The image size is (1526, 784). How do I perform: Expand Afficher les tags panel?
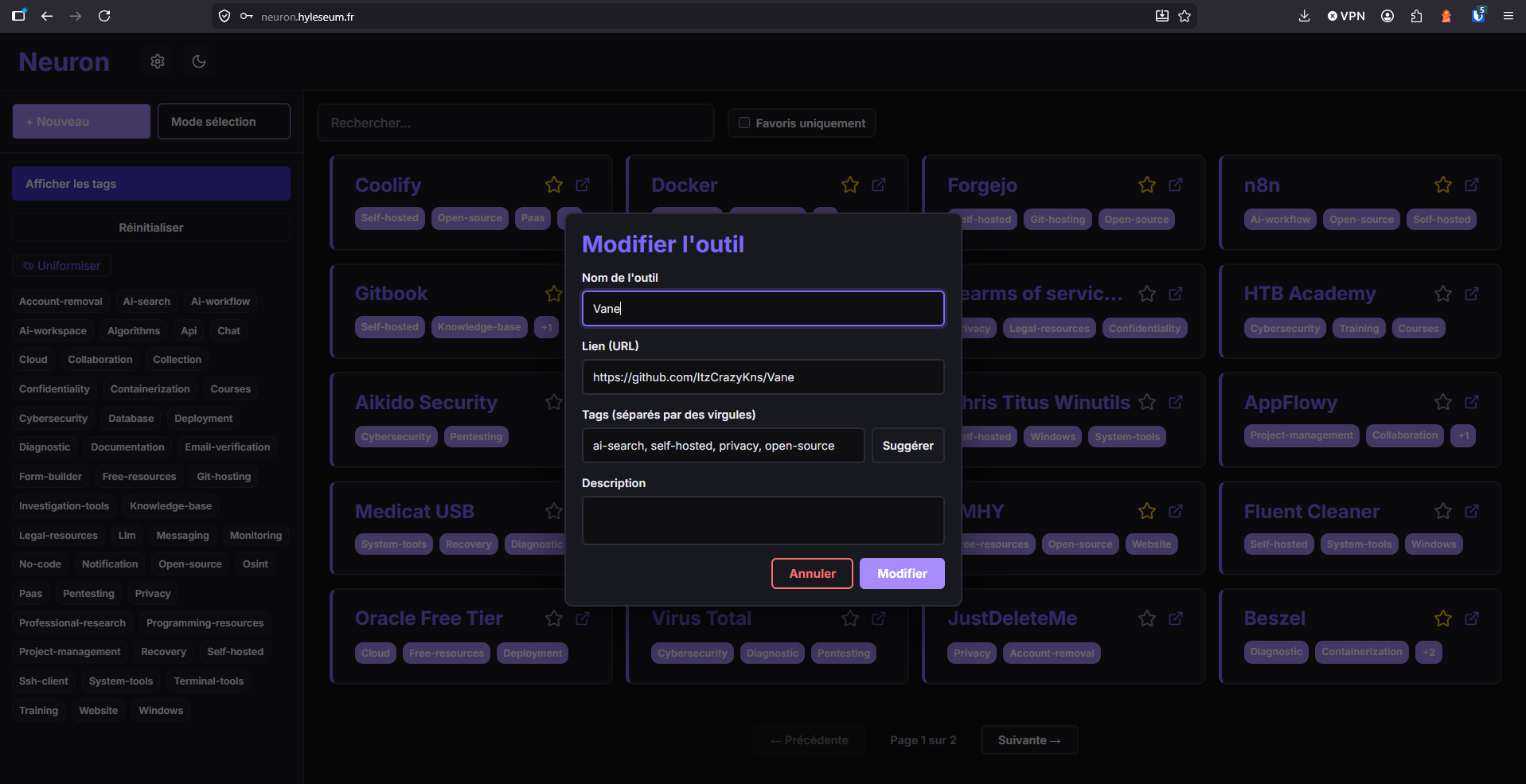(151, 184)
